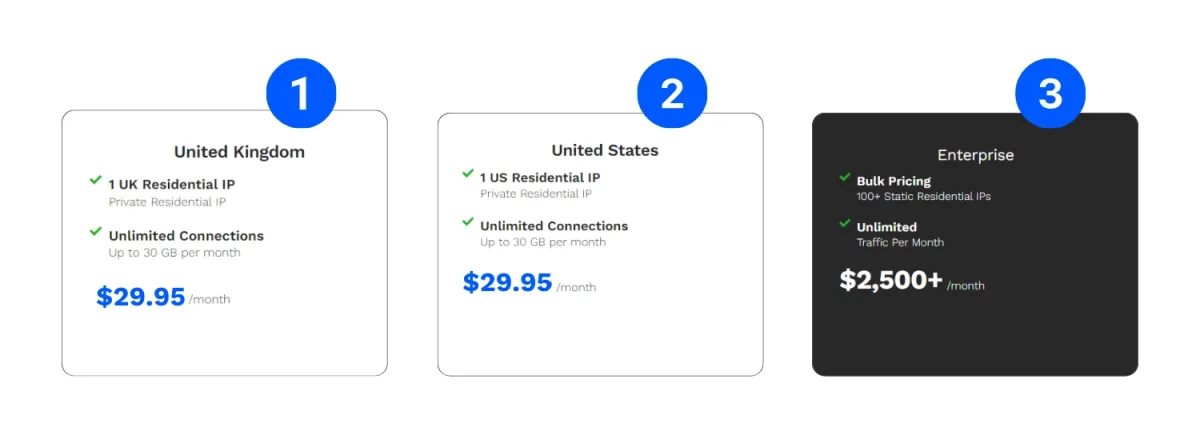
Task: Select the Enterprise plan heading
Action: 975,155
